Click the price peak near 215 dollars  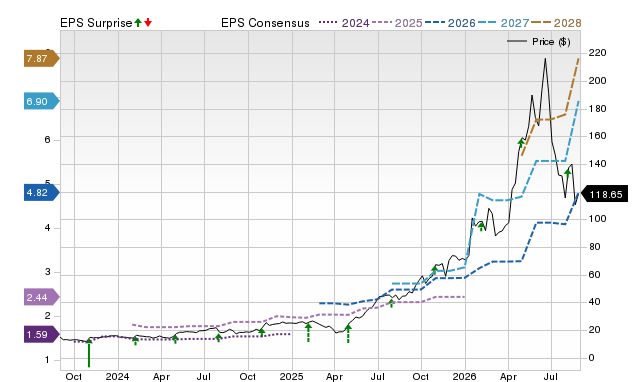[545, 59]
